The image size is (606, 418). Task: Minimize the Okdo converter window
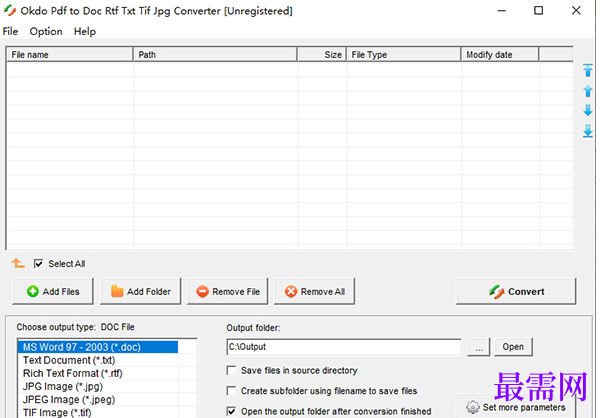click(x=502, y=10)
